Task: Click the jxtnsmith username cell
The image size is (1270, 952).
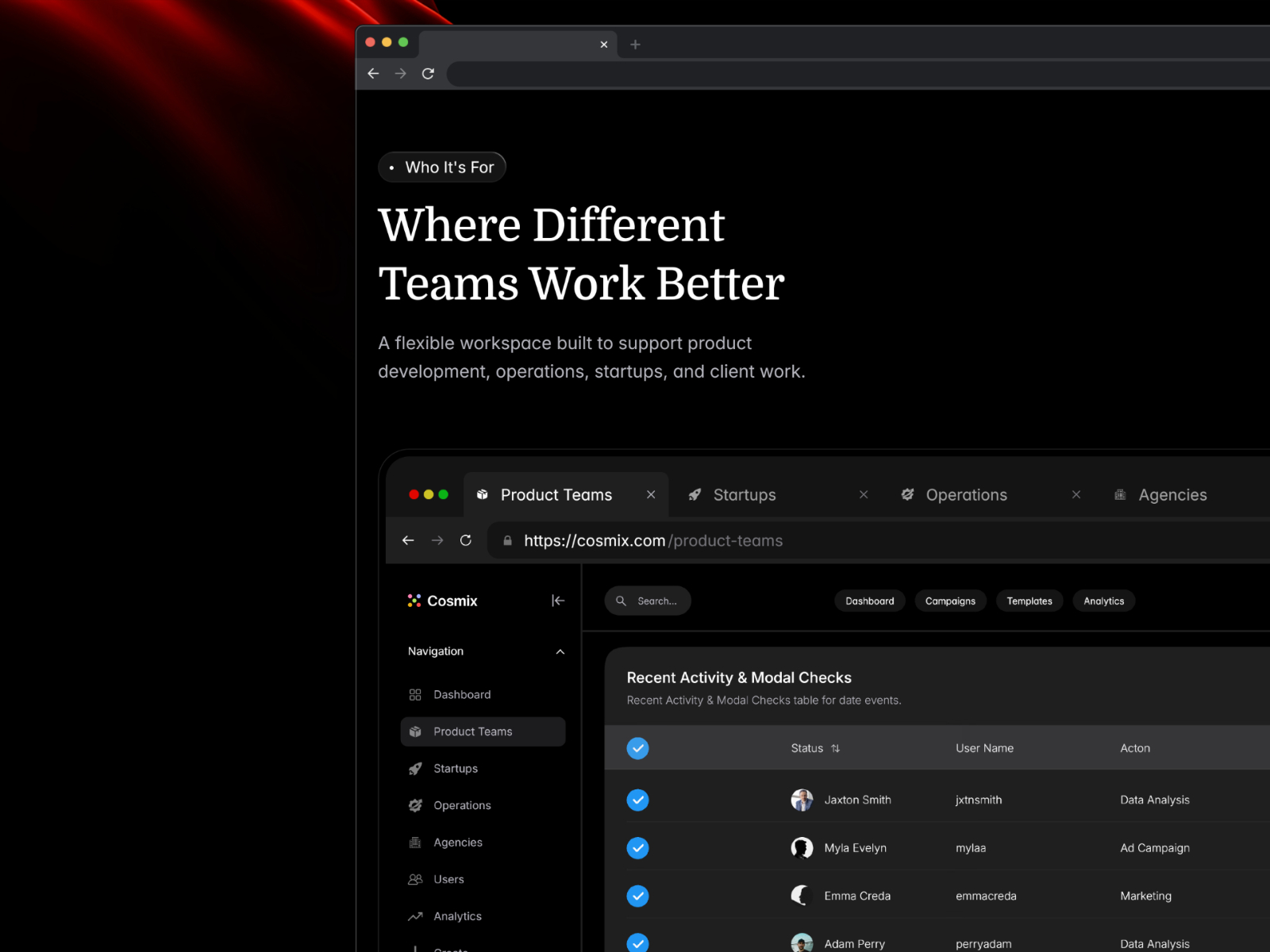Action: pyautogui.click(x=979, y=800)
